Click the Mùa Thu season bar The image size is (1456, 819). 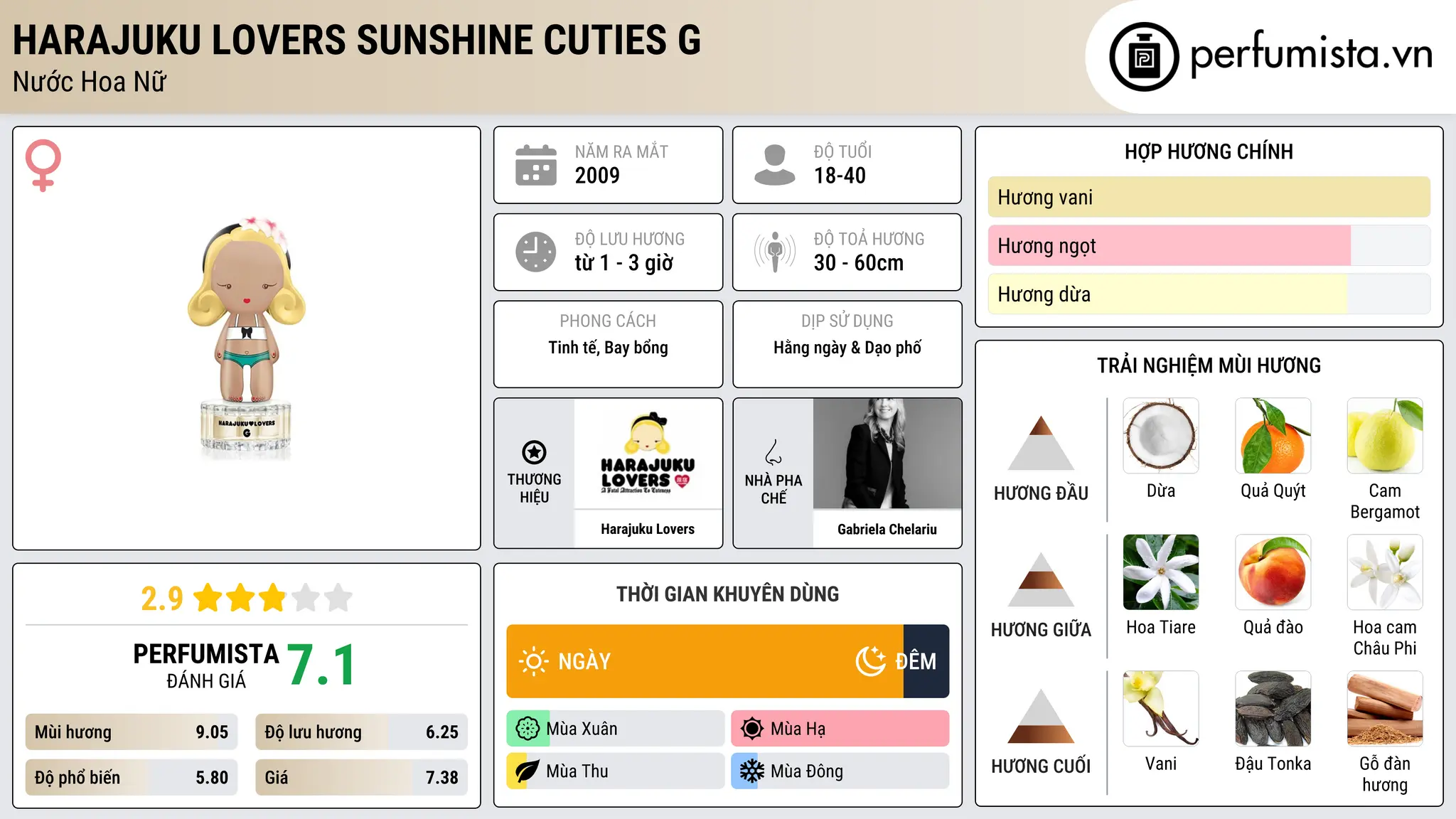[x=616, y=771]
